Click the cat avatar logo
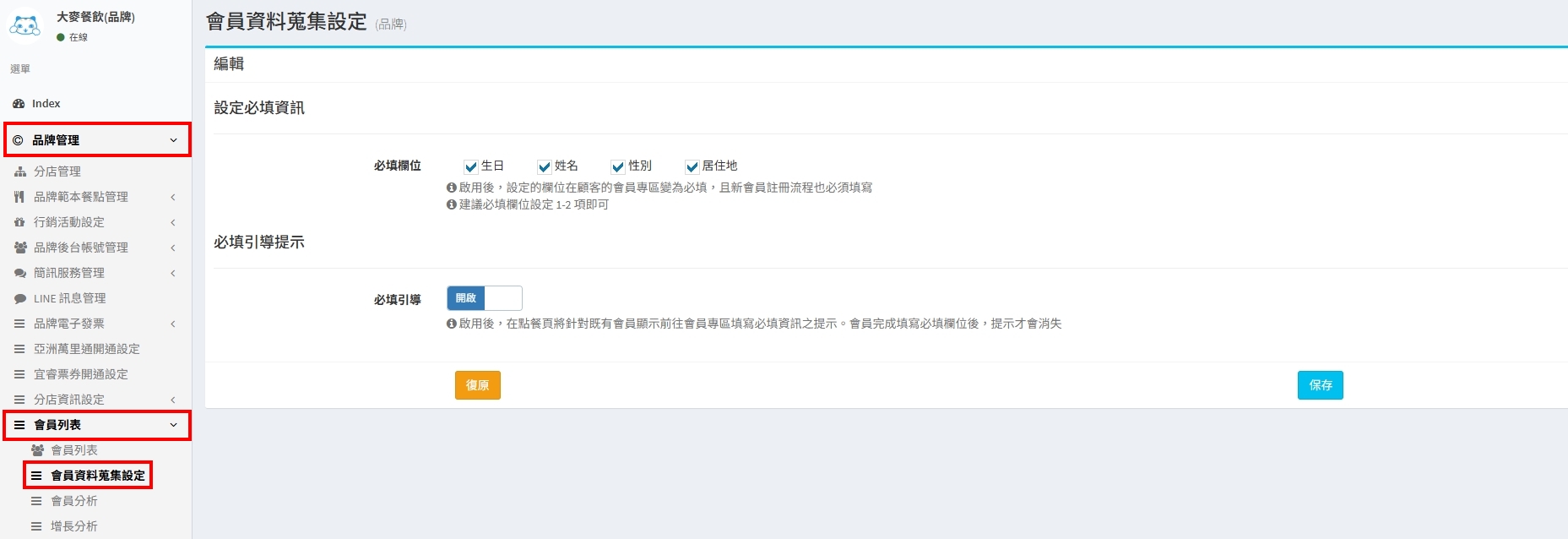 24,25
